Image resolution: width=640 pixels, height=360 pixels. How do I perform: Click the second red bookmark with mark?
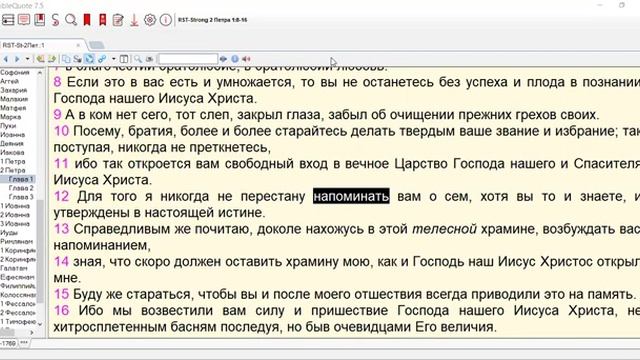click(102, 20)
